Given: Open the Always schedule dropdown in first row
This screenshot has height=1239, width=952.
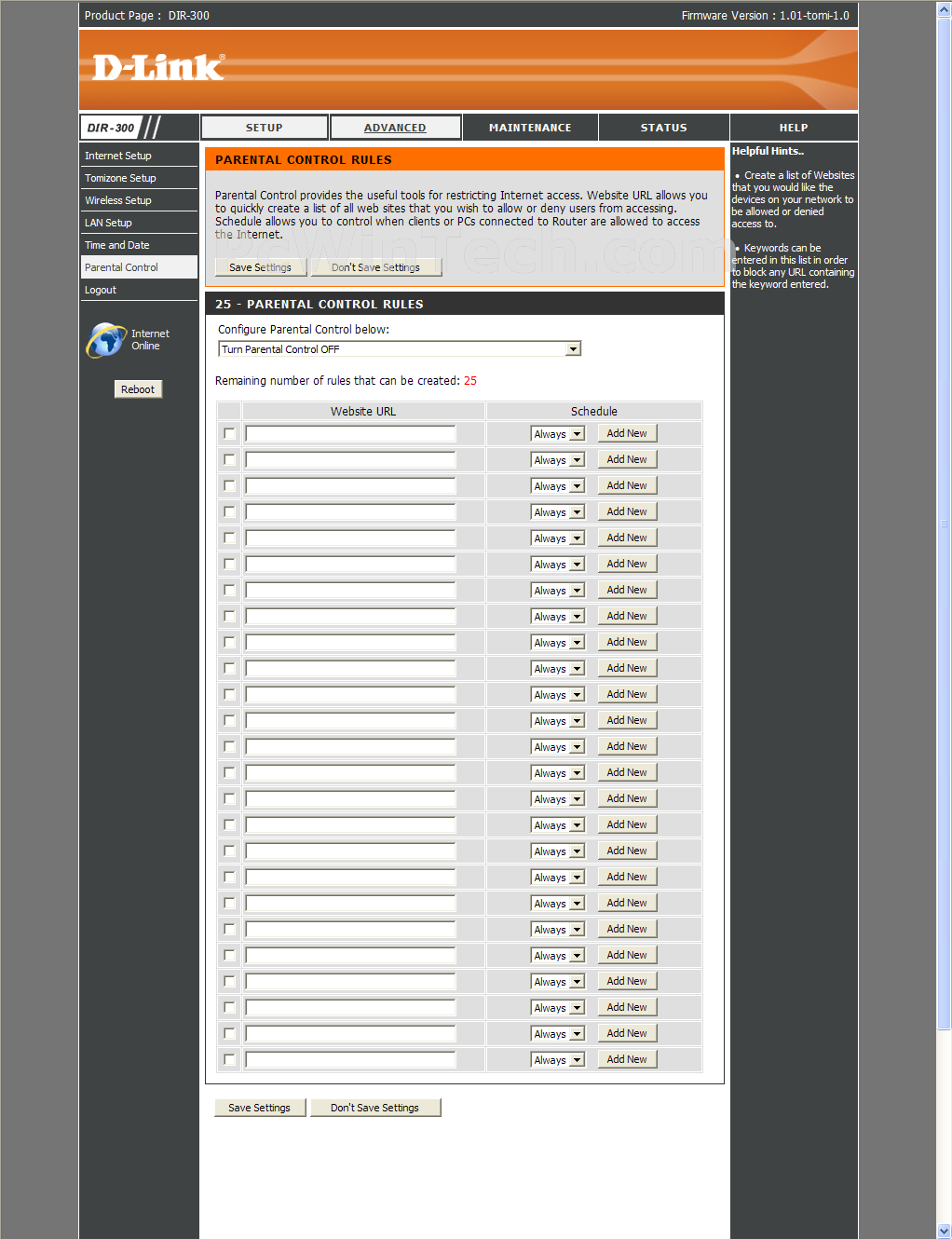Looking at the screenshot, I should click(x=557, y=434).
